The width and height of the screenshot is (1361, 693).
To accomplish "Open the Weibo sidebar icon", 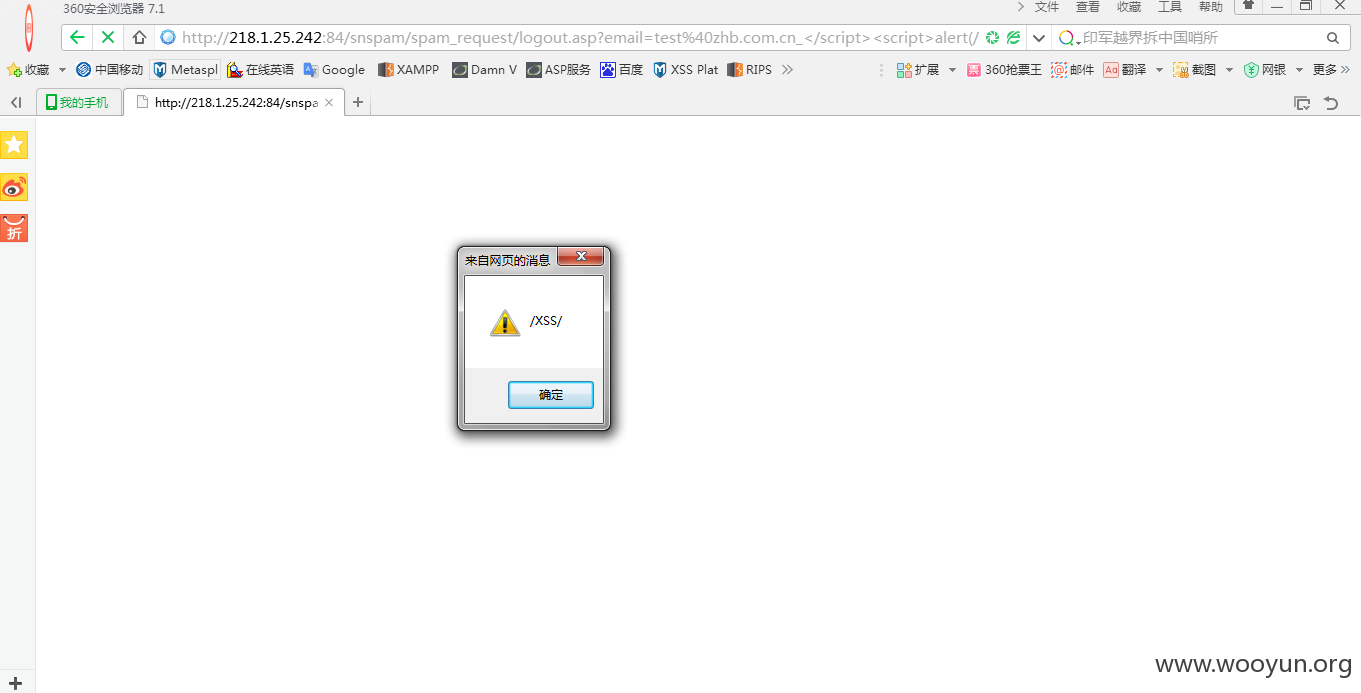I will click(x=14, y=187).
